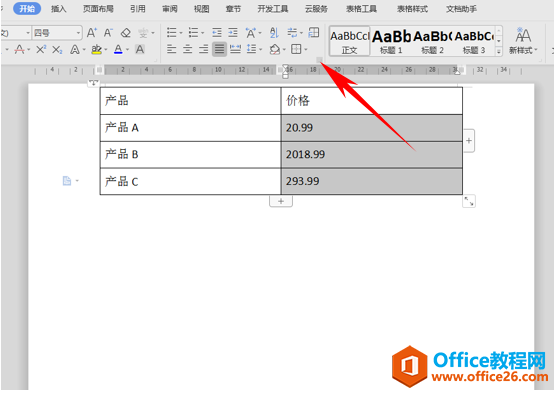Click the table move handle at top-left
This screenshot has width=555, height=394.
94,83
